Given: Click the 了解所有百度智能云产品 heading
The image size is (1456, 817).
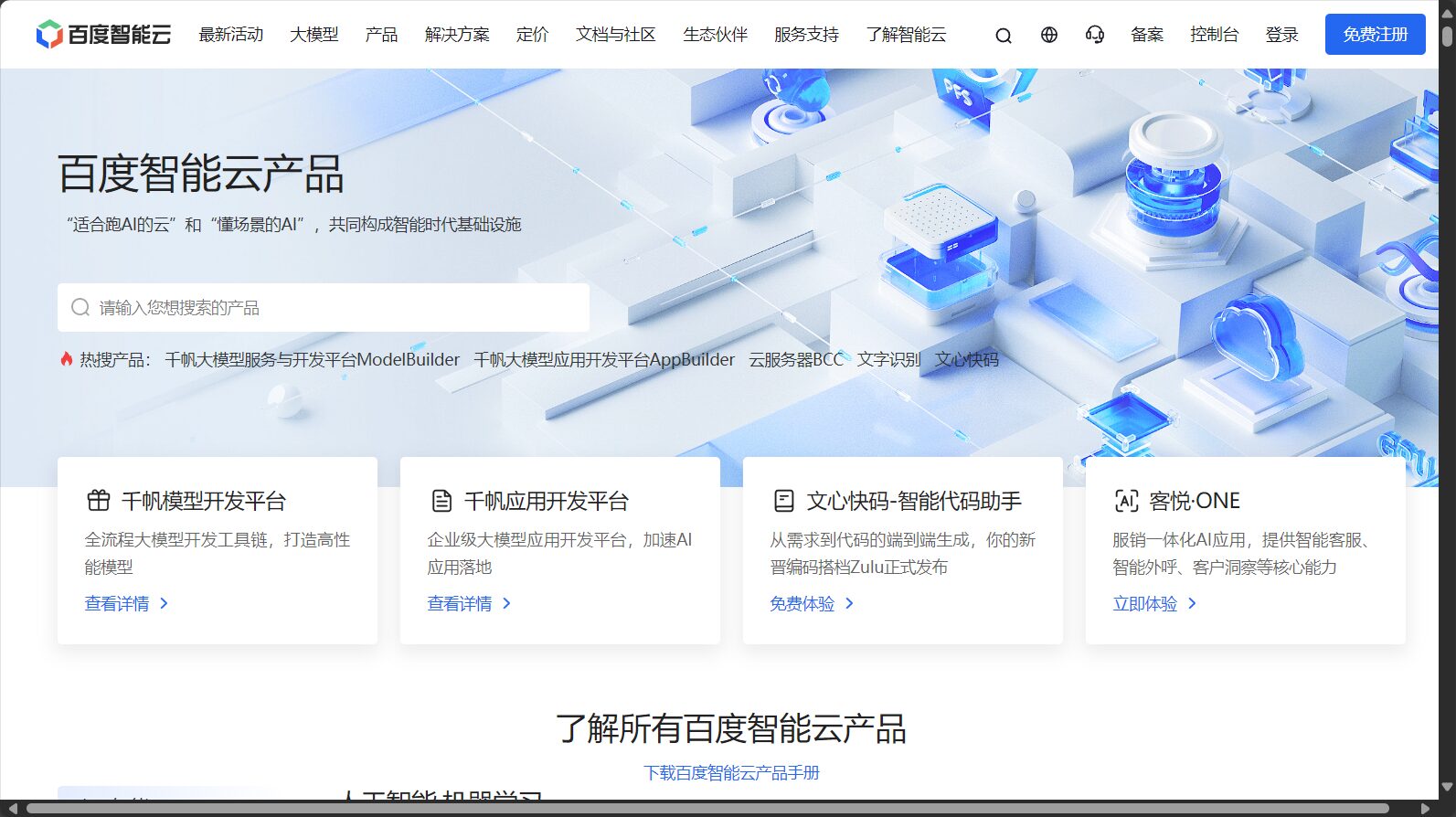Looking at the screenshot, I should (731, 728).
